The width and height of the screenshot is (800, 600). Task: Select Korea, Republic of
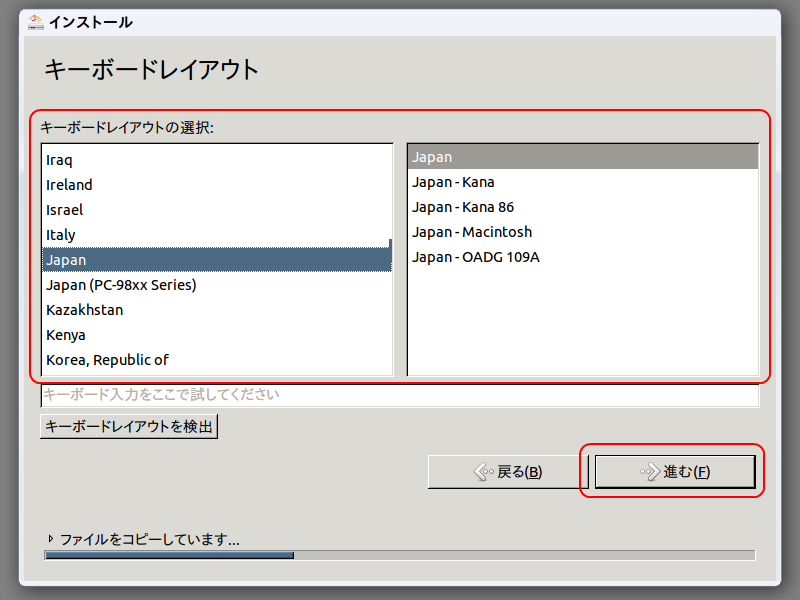216,360
